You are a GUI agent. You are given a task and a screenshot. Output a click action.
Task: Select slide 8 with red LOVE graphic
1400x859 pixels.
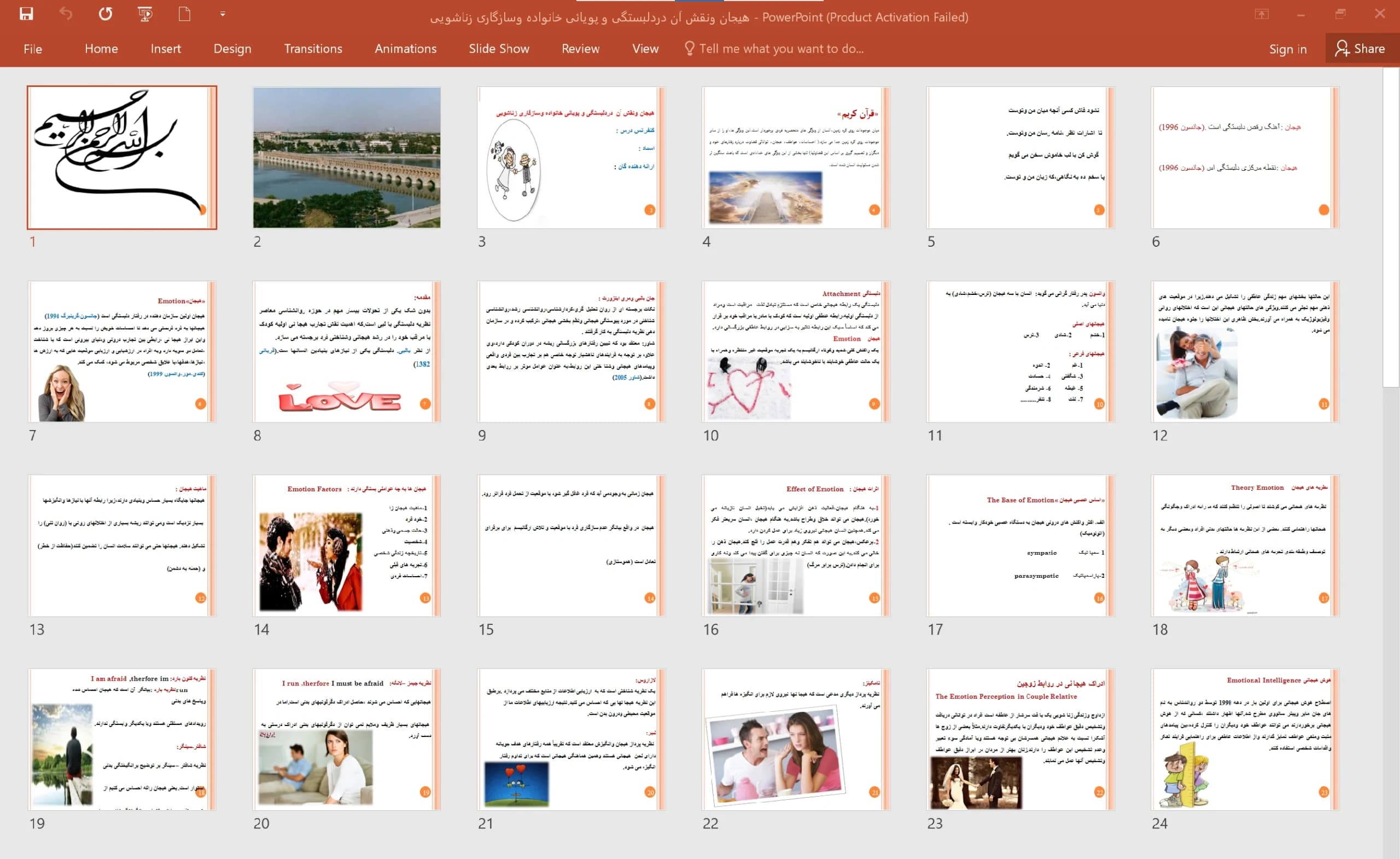(347, 351)
